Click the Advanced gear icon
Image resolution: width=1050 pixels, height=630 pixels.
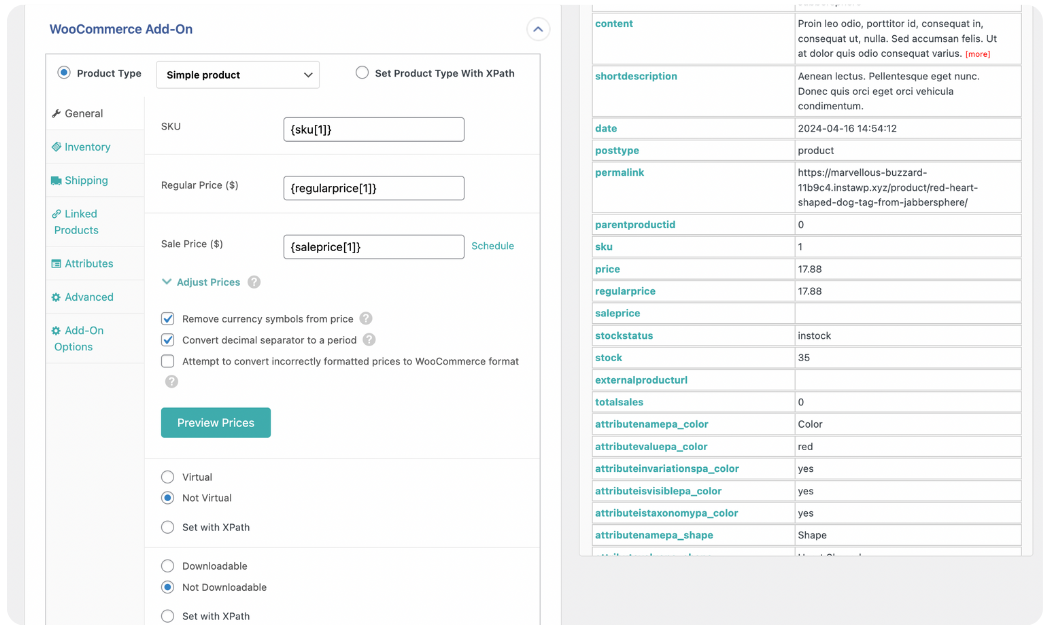[x=56, y=297]
